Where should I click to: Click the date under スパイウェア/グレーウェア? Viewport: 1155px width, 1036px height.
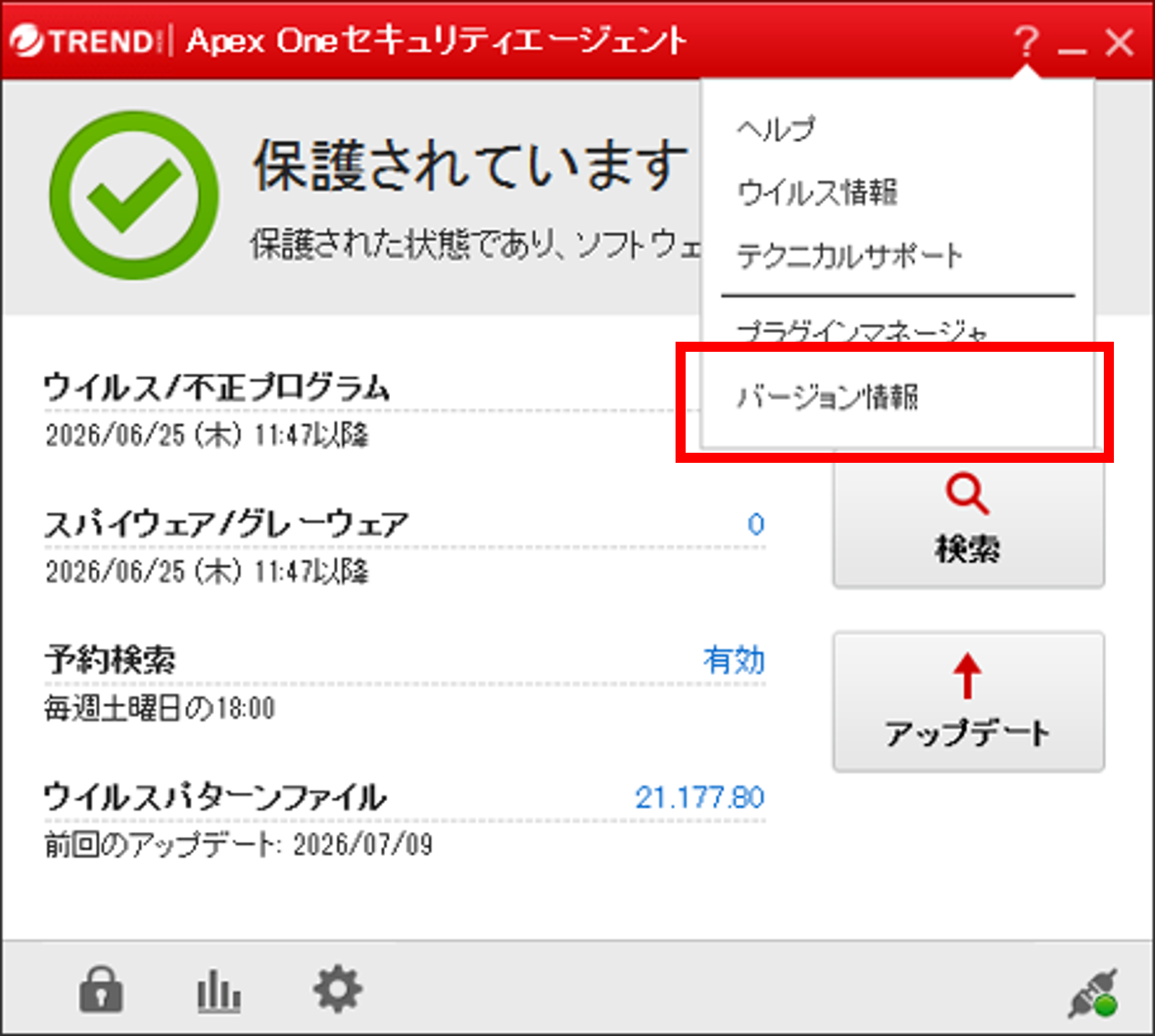click(207, 572)
